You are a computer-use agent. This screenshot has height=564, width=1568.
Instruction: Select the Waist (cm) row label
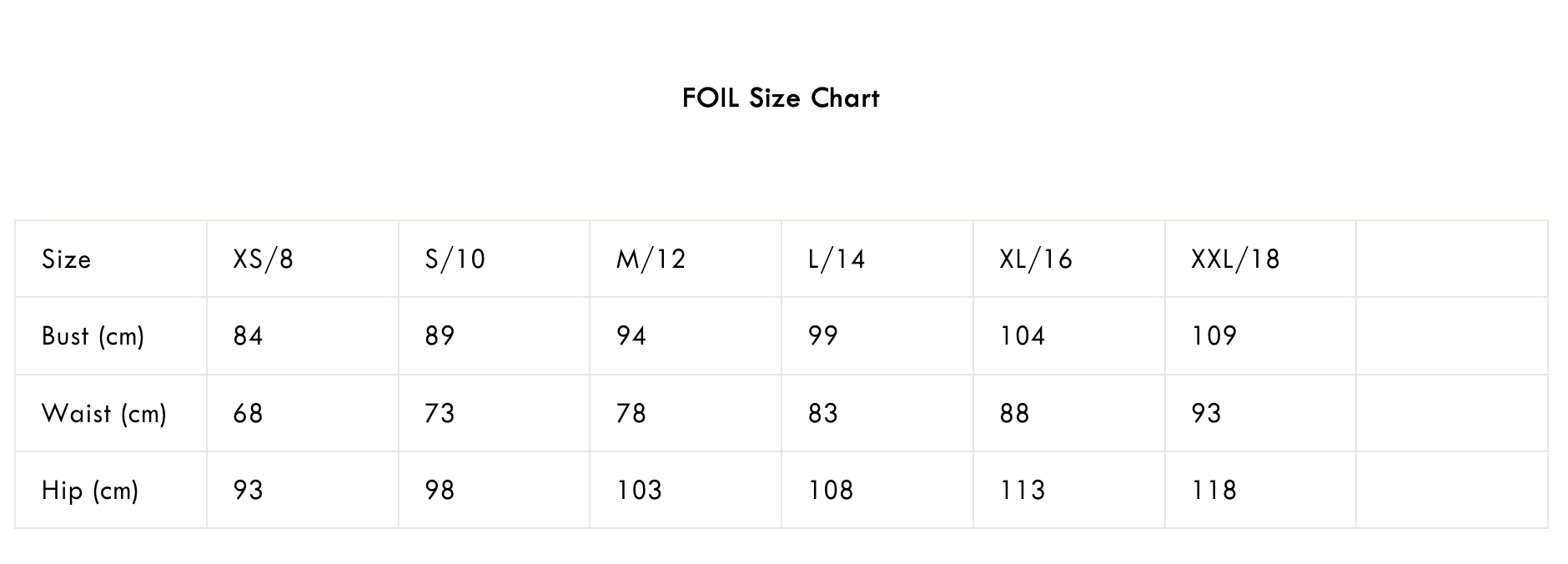(104, 414)
